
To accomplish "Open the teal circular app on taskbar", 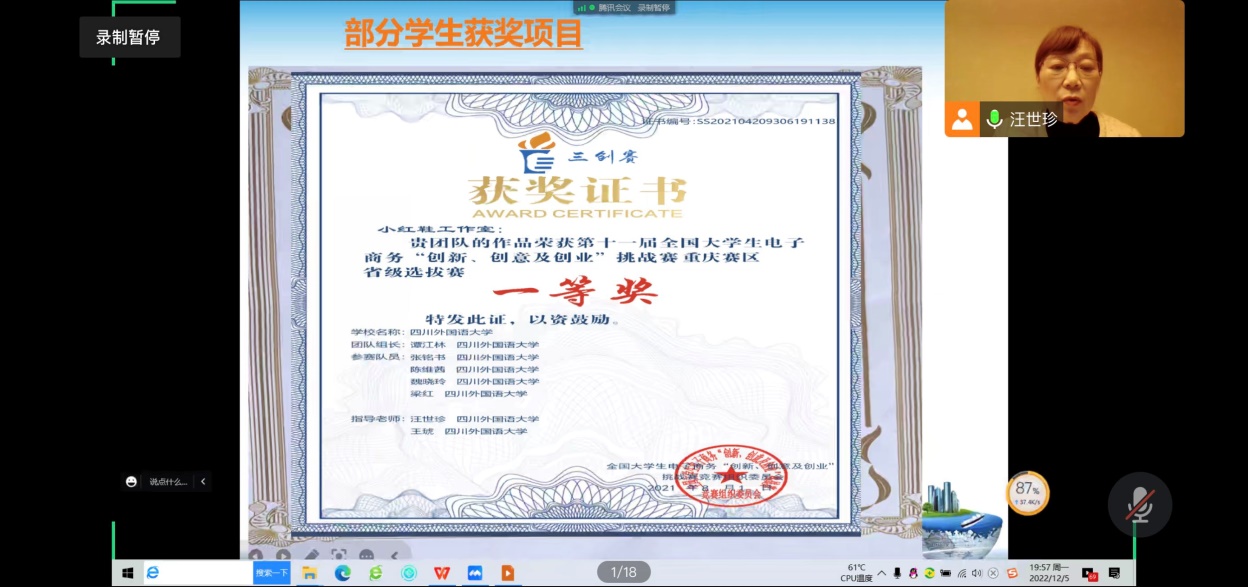I will click(x=409, y=573).
